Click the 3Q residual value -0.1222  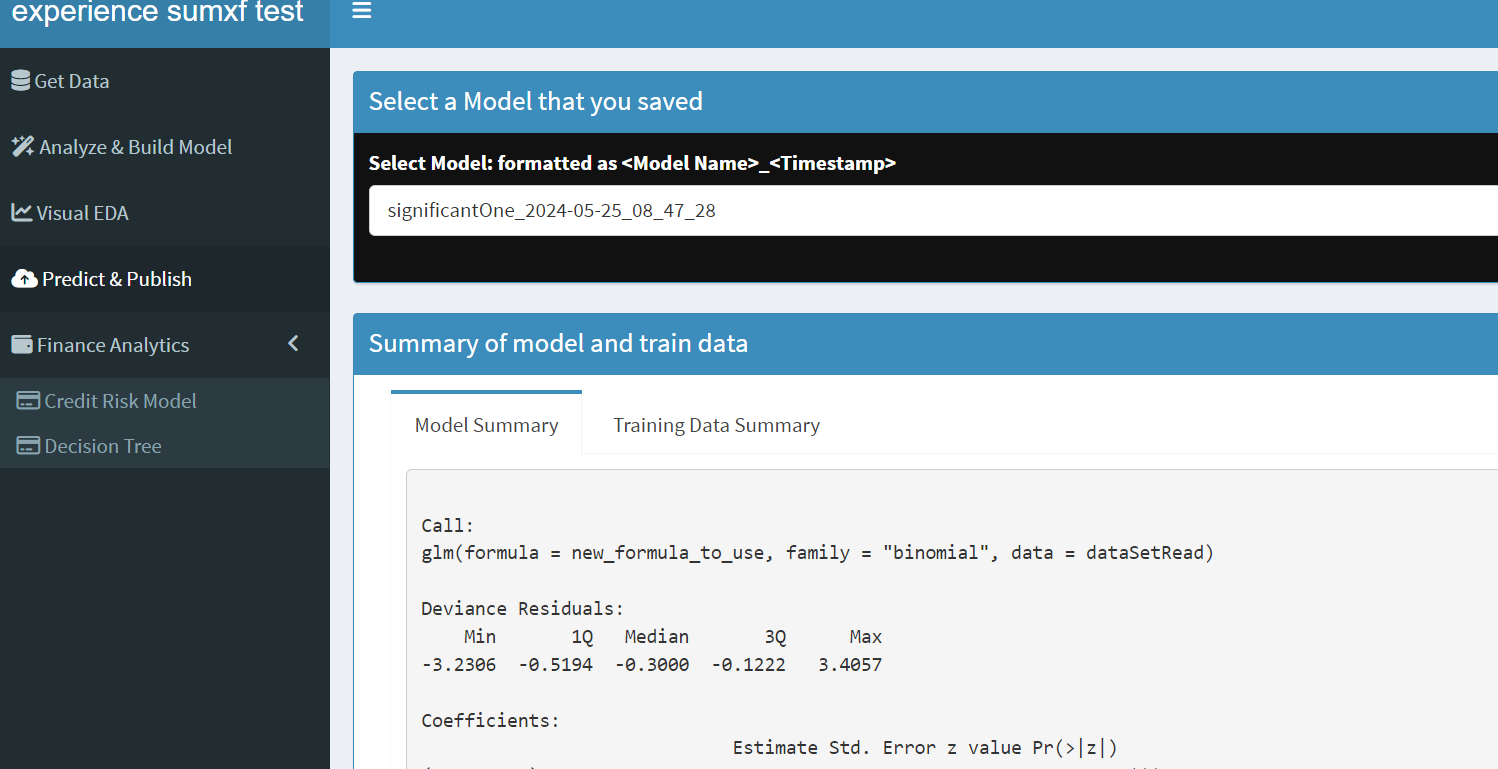point(749,664)
